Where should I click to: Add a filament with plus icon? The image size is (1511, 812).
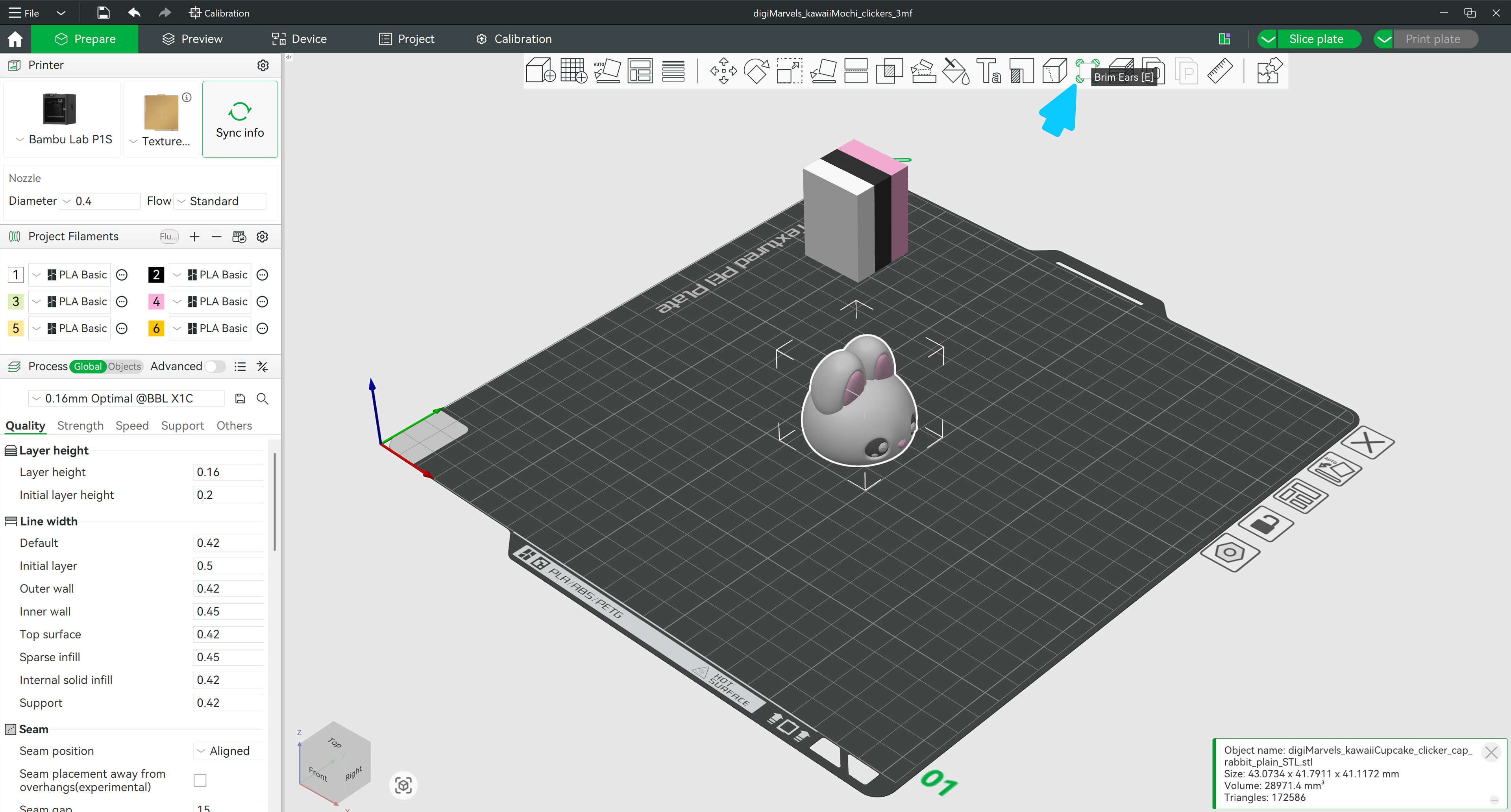(x=194, y=237)
